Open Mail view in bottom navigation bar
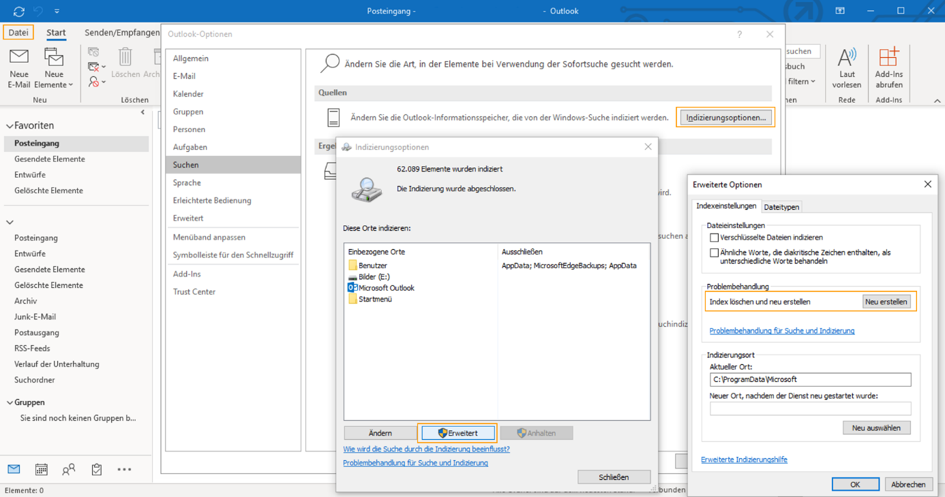945x497 pixels. pyautogui.click(x=14, y=469)
